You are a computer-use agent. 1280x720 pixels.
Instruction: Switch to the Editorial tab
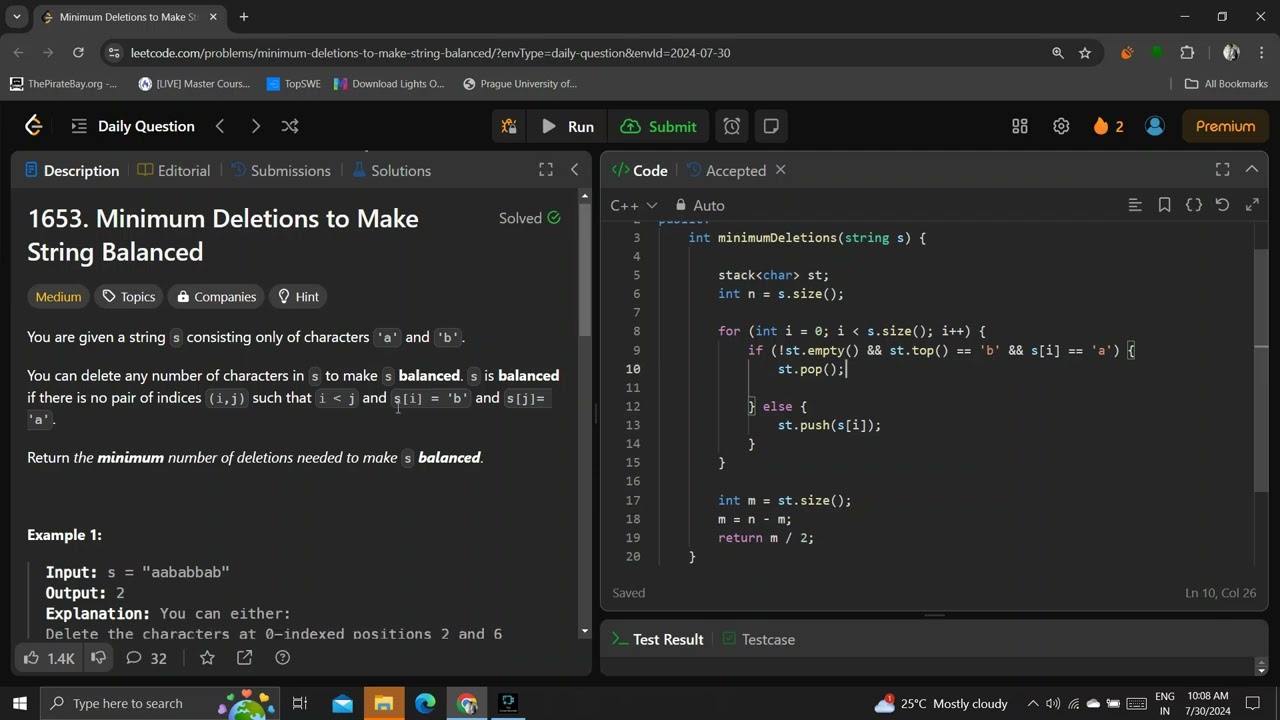coord(174,171)
